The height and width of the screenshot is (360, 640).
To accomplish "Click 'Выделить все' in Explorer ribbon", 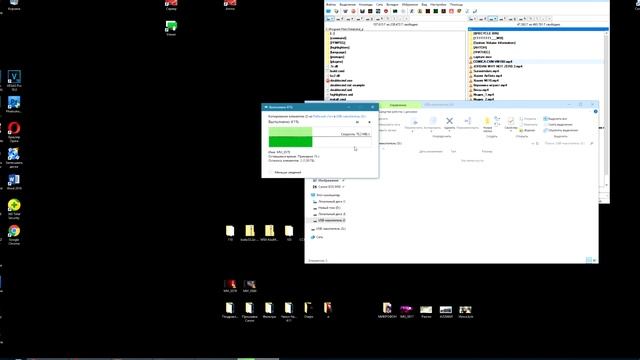I will (x=555, y=119).
